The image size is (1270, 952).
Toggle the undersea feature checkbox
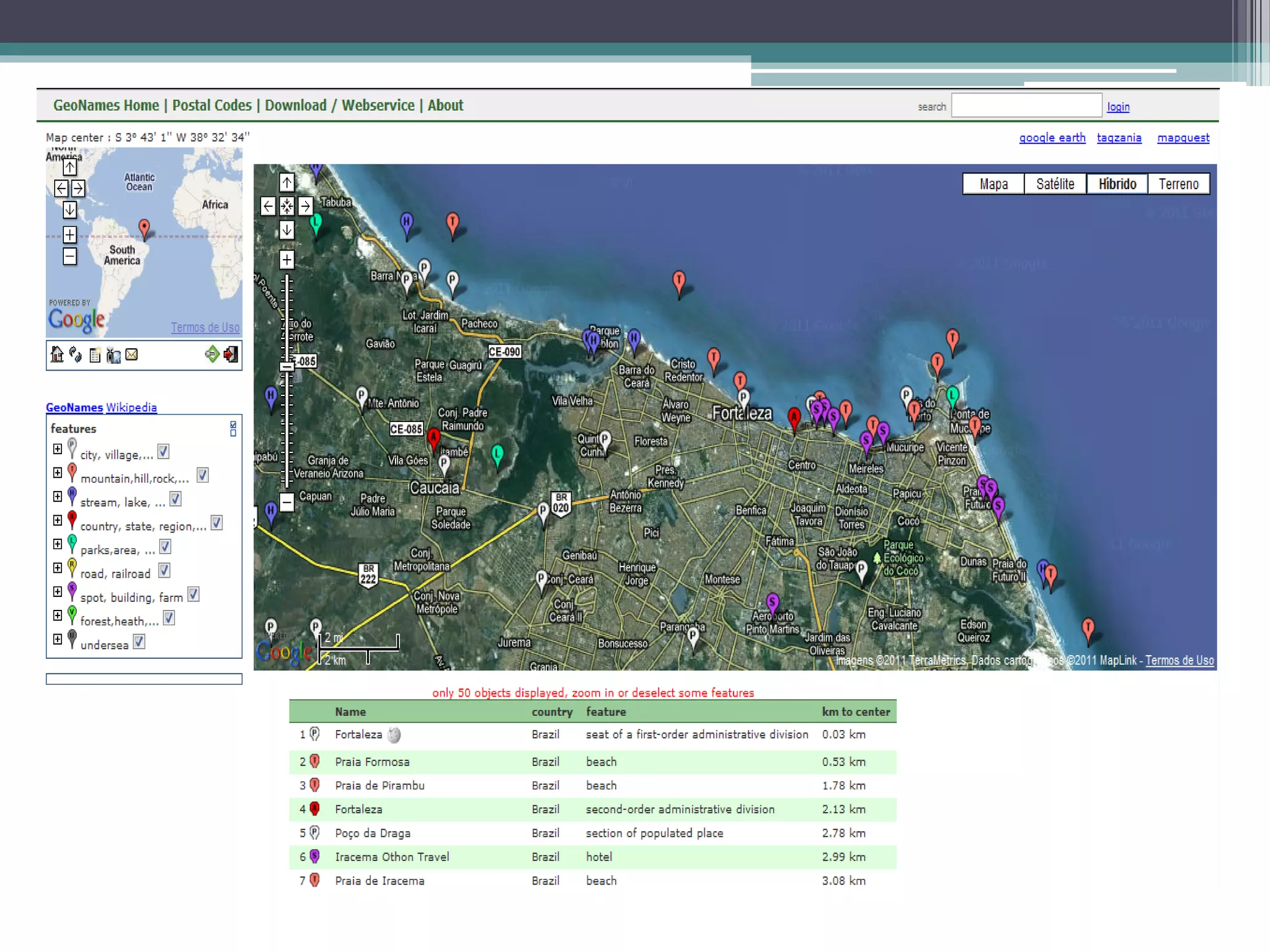pyautogui.click(x=139, y=642)
